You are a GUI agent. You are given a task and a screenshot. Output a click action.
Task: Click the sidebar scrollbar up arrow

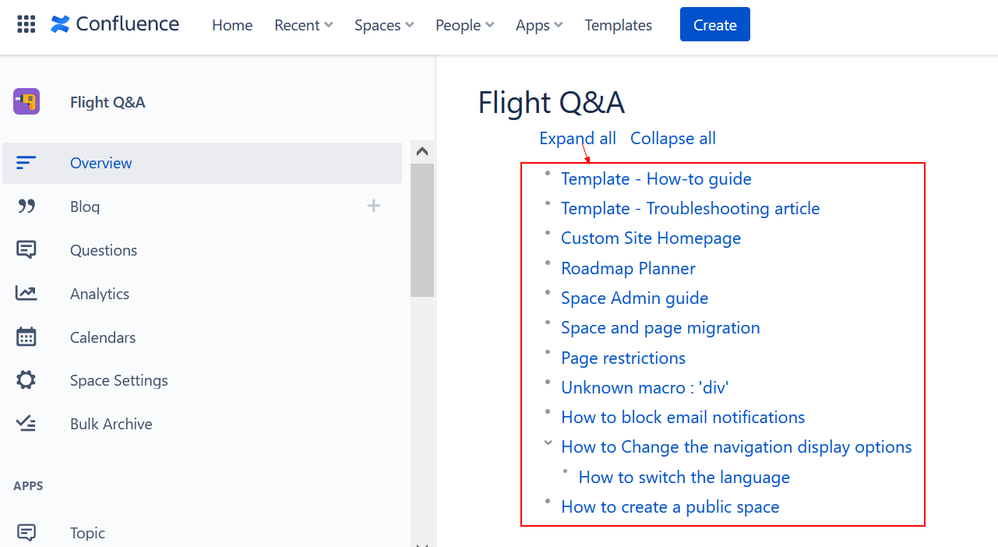[422, 152]
